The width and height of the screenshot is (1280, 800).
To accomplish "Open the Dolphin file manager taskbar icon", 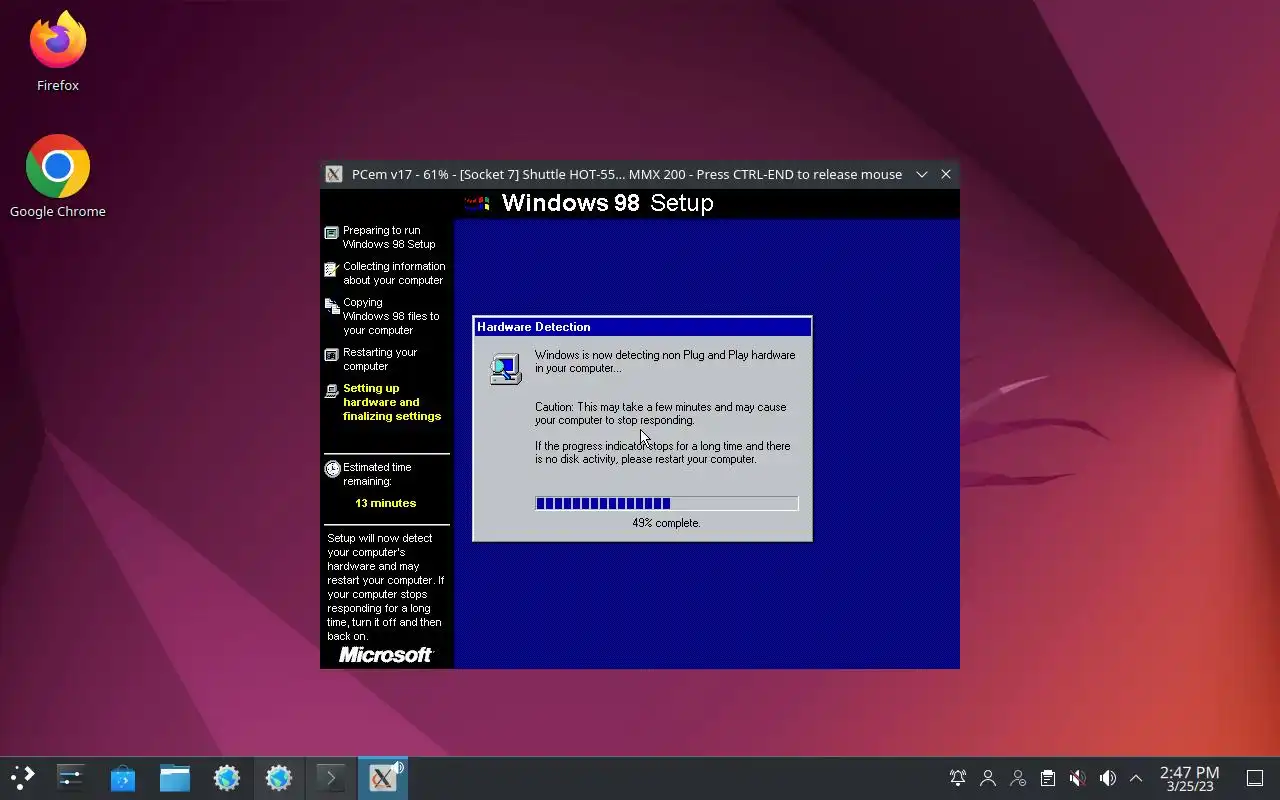I will pyautogui.click(x=175, y=778).
